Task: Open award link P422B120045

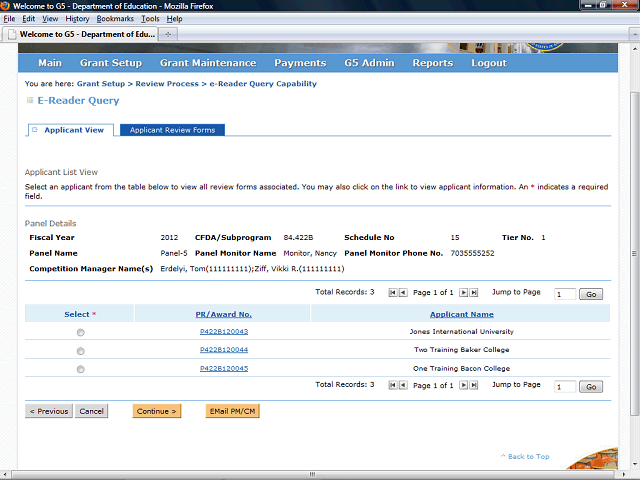Action: (x=224, y=369)
